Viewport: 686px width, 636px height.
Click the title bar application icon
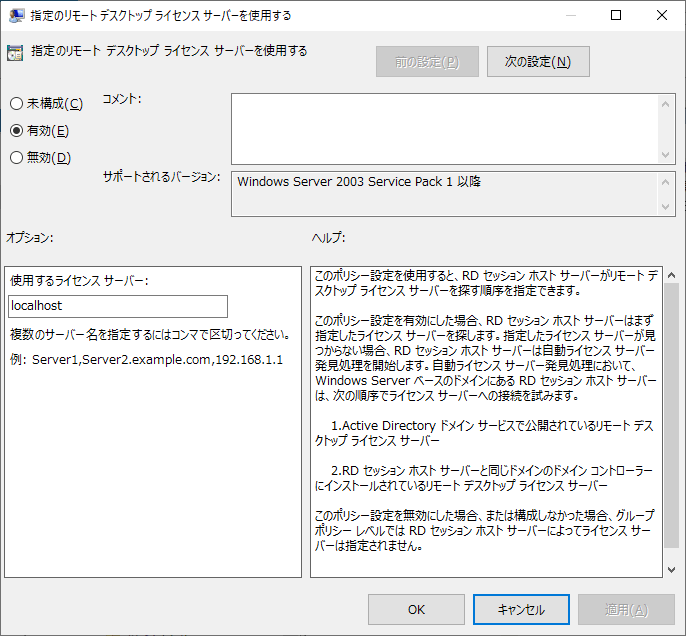click(x=16, y=16)
